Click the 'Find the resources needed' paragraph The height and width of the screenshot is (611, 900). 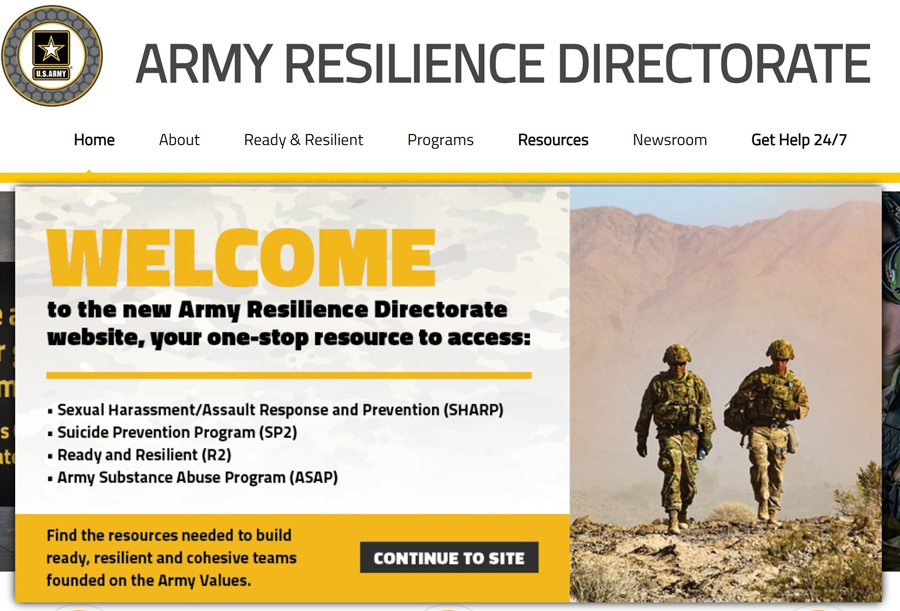[x=172, y=558]
